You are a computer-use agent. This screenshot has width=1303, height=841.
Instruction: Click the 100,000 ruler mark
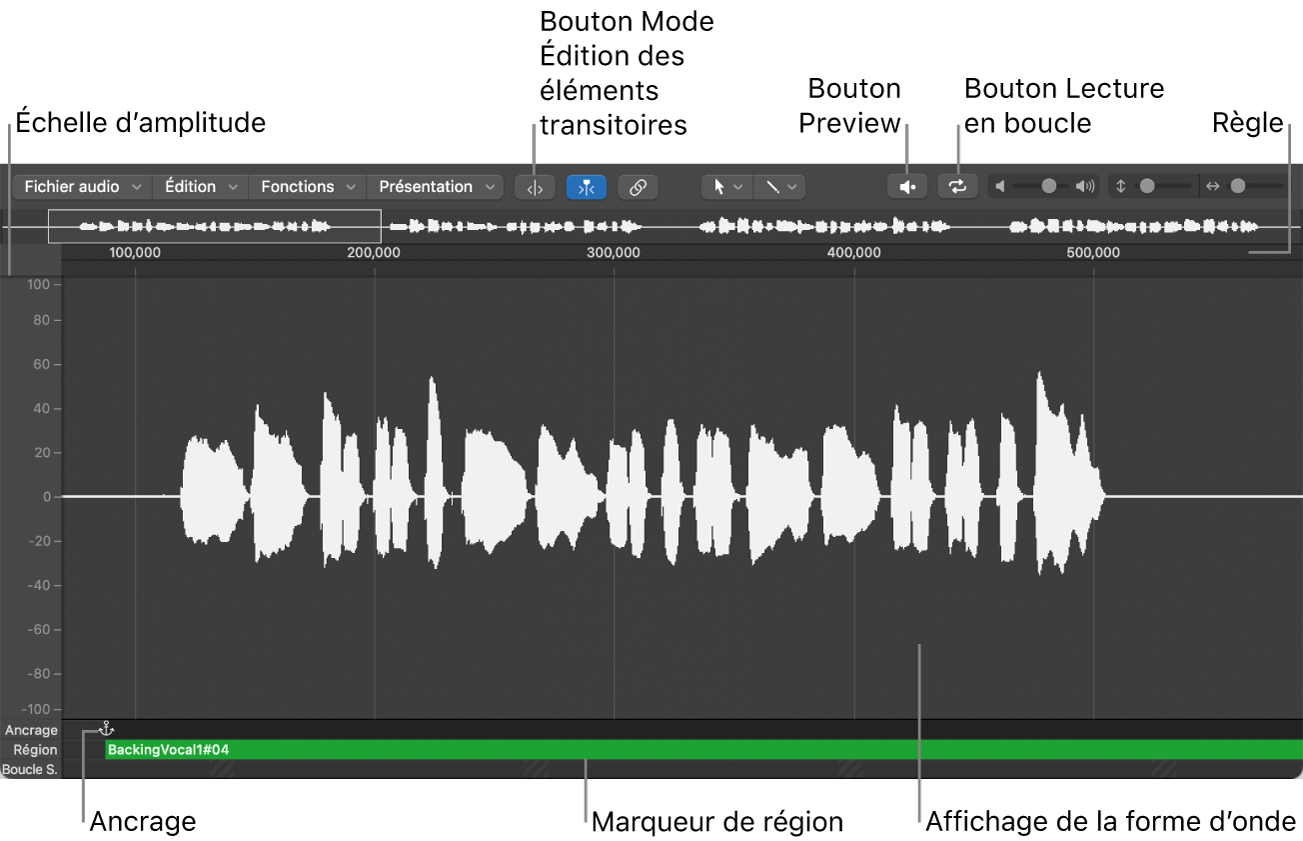(135, 253)
